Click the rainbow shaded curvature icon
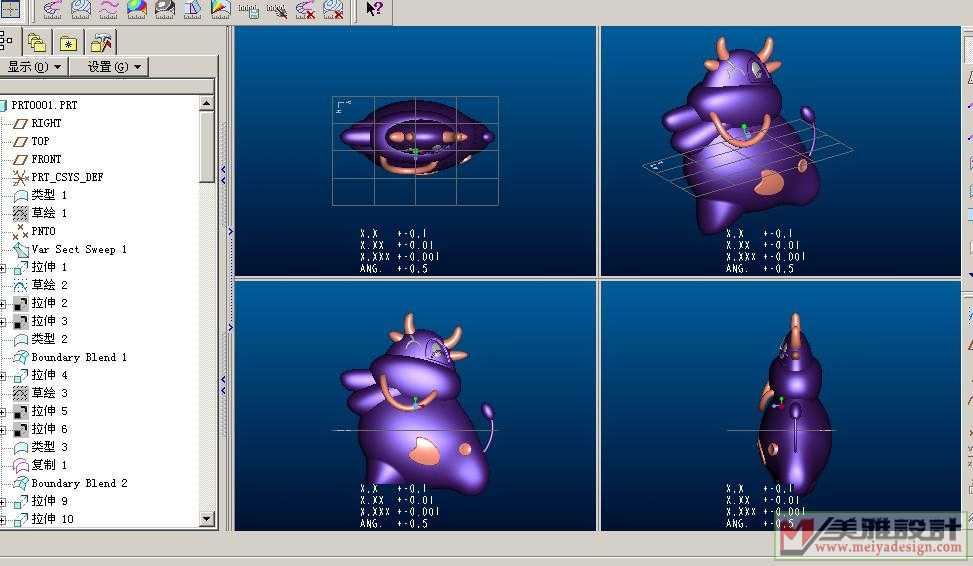 tap(137, 9)
